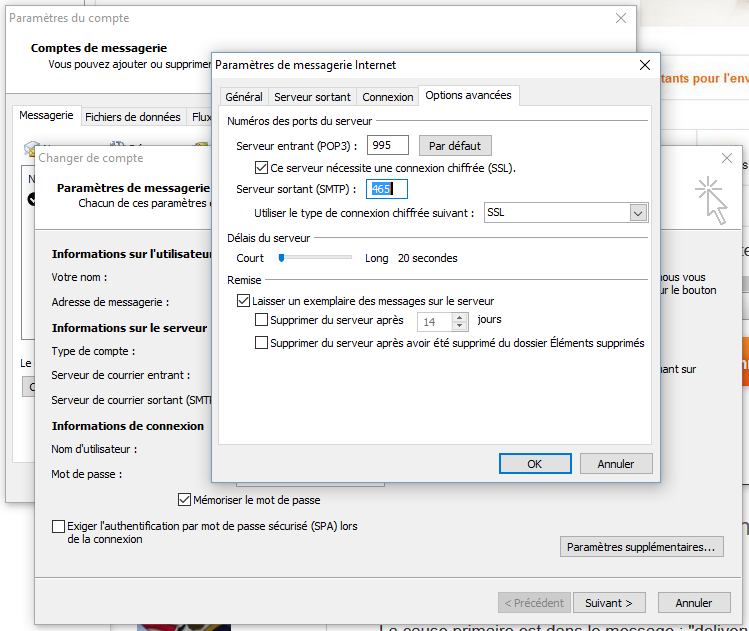Viewport: 749px width, 631px height.
Task: Toggle Laisser un exemplaire des messages checkbox
Action: pos(243,300)
